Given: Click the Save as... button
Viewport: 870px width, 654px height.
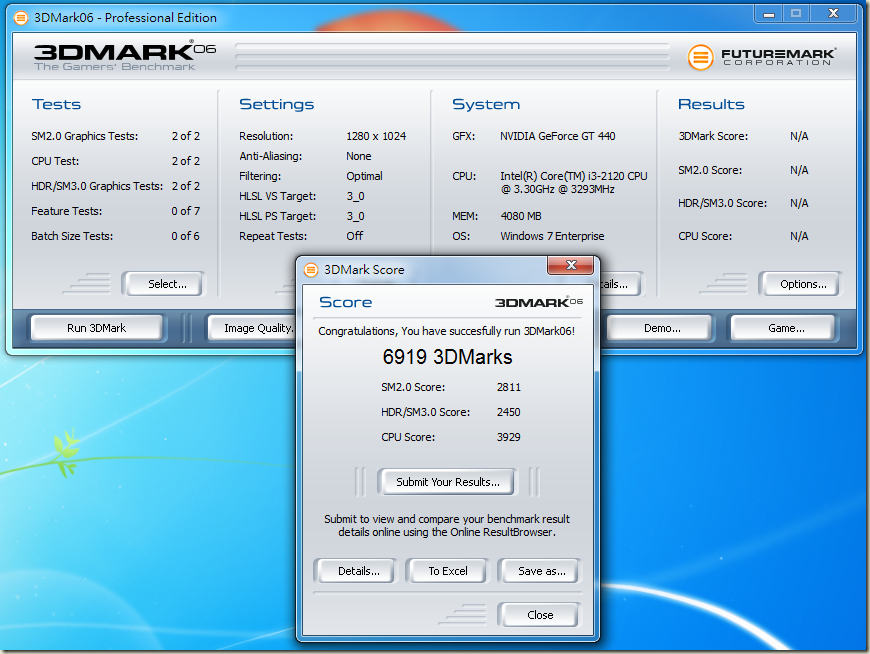Looking at the screenshot, I should (x=542, y=571).
